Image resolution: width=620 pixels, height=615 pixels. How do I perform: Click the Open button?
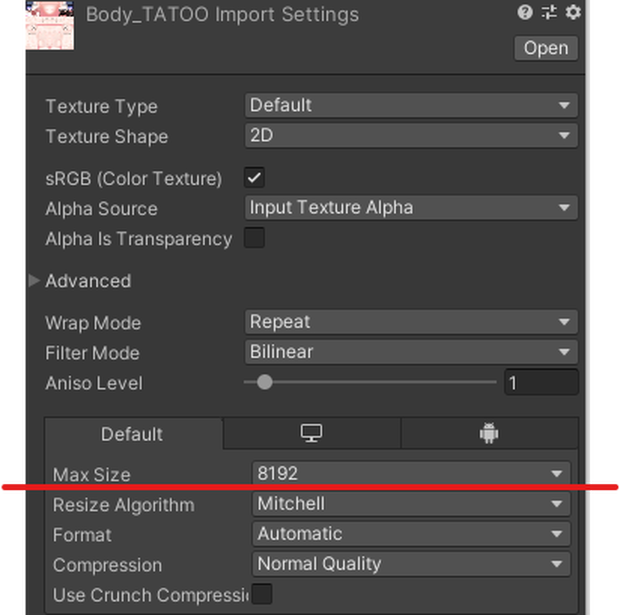coord(546,48)
